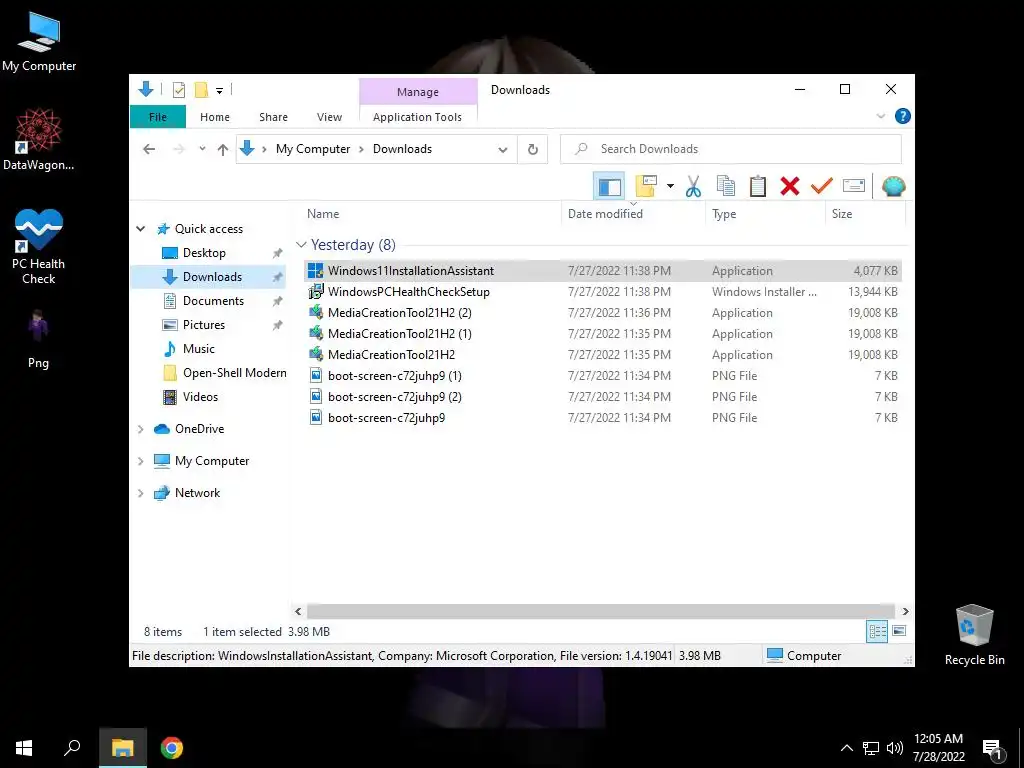Switch to large thumbnails view button
Screen dimensions: 1024x768
pyautogui.click(x=899, y=631)
